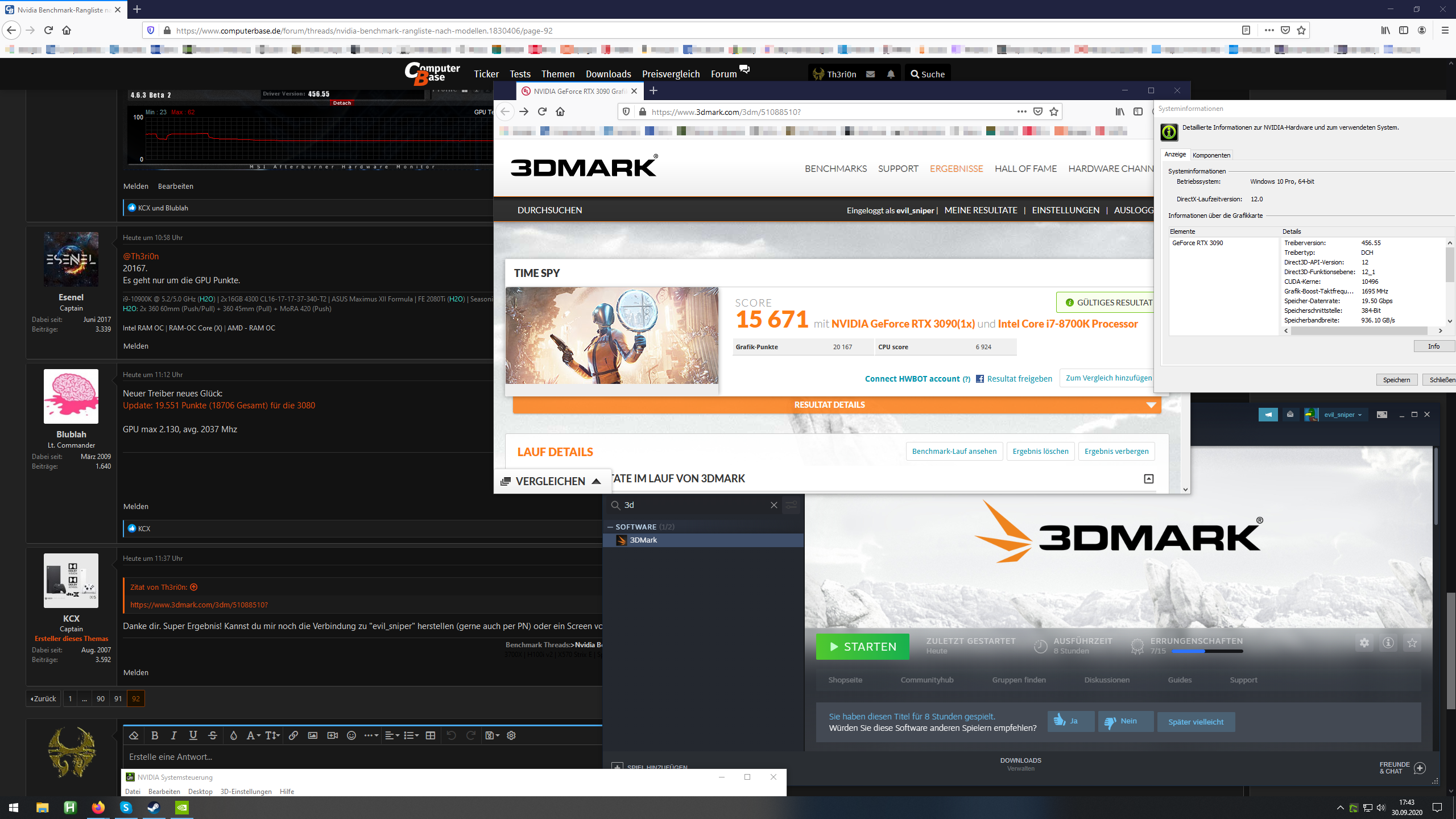
Task: Open 3DMark game settings gear in Steam
Action: click(x=1364, y=643)
